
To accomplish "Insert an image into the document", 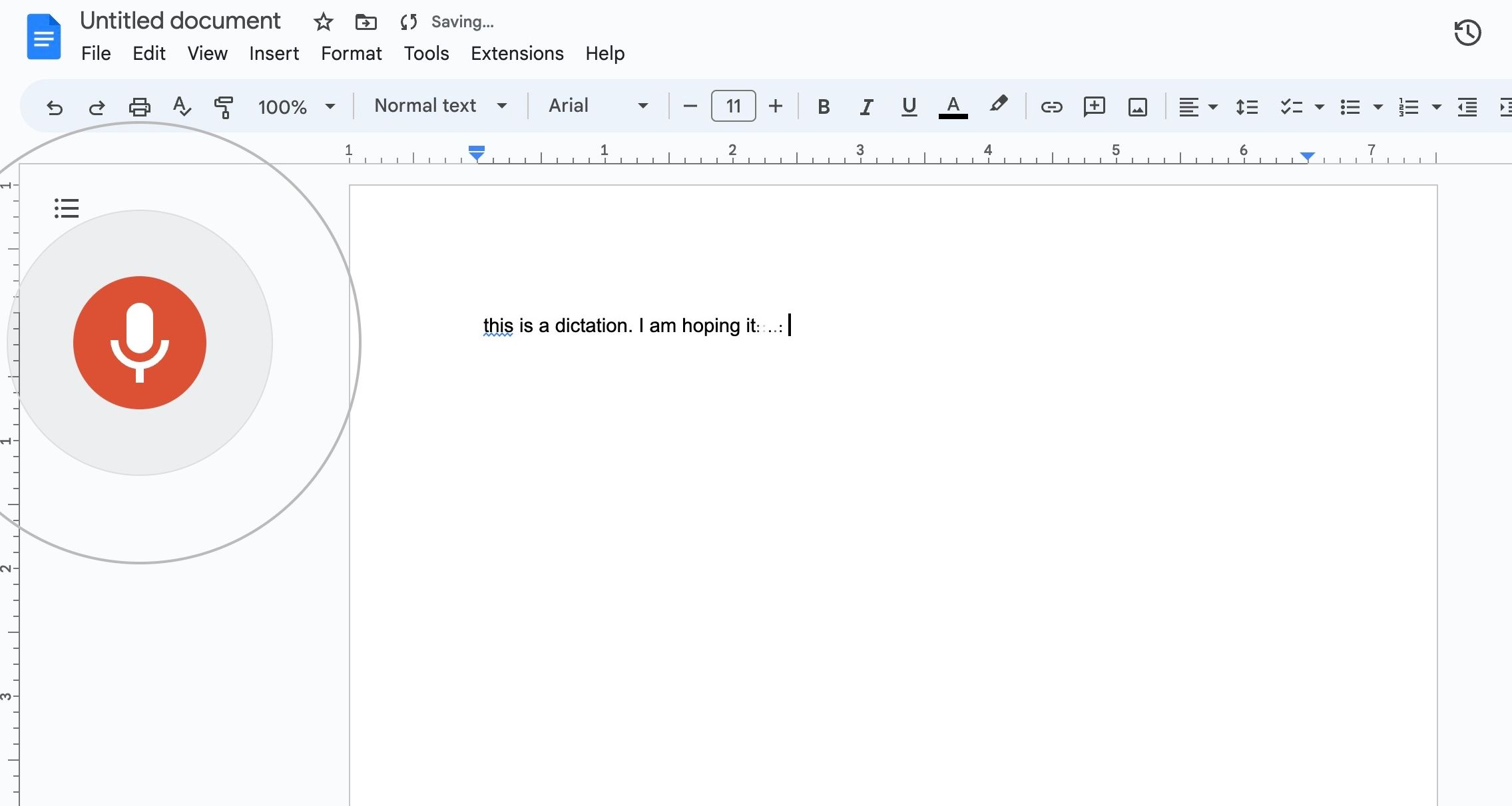I will coord(1137,106).
